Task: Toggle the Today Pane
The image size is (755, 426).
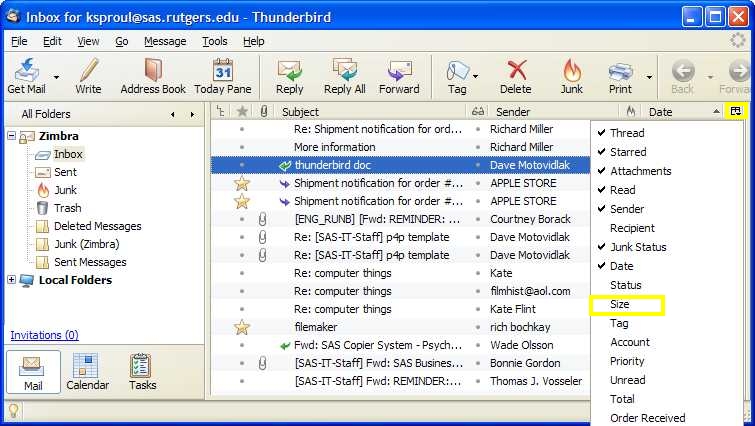Action: click(x=223, y=76)
